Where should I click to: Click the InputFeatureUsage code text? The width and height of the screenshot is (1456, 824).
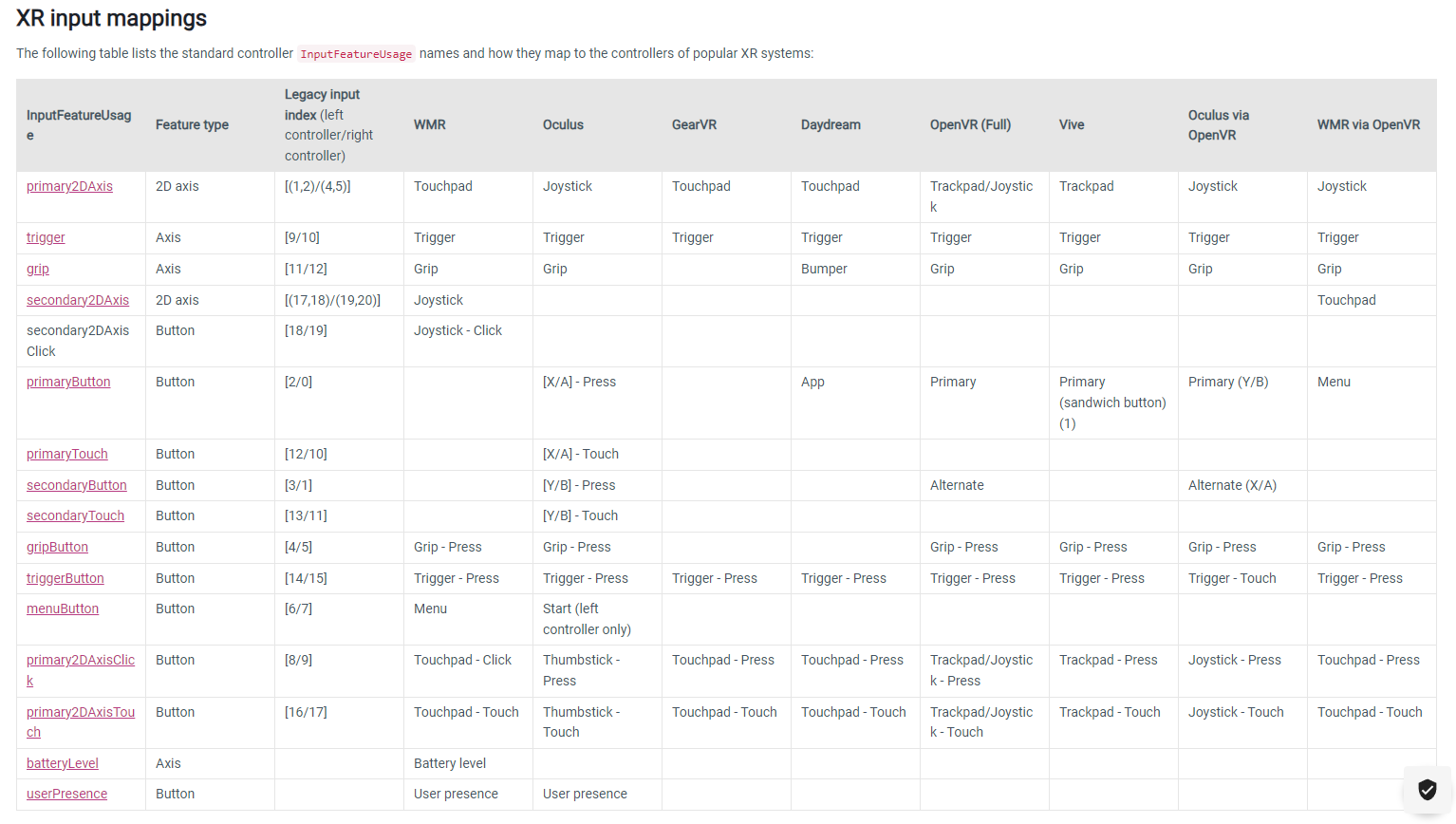[356, 54]
